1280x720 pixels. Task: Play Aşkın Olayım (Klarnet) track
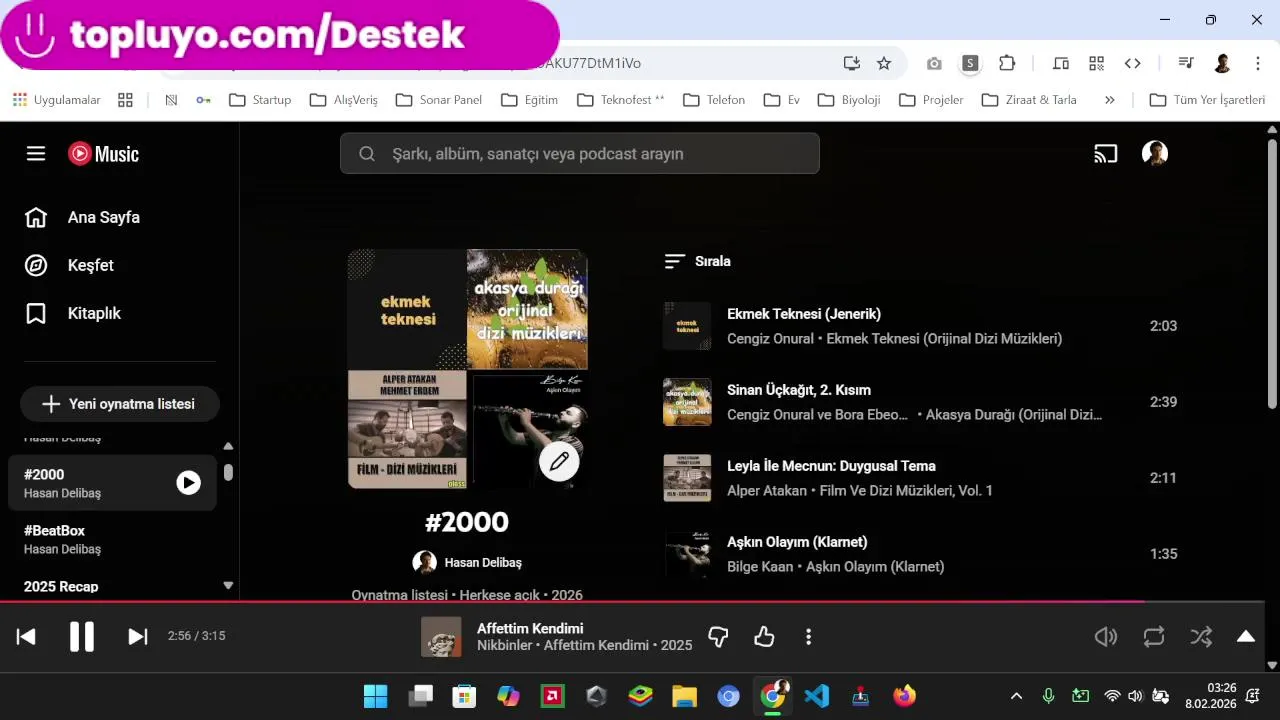[x=797, y=542]
